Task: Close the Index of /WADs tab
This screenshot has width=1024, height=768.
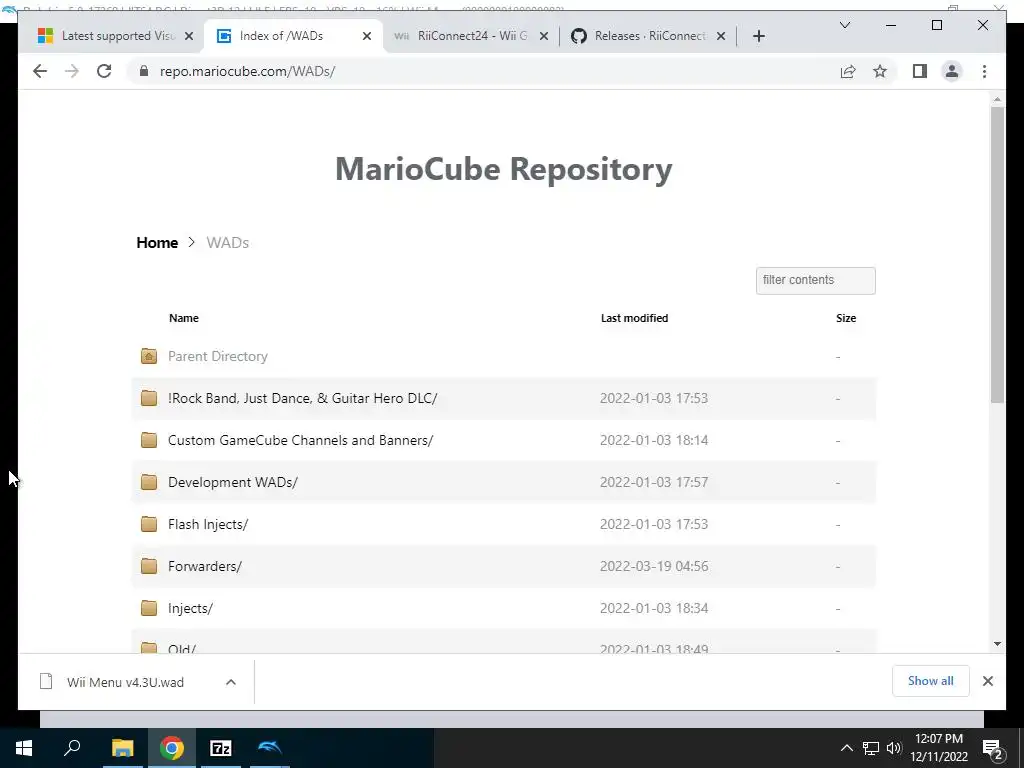Action: (366, 36)
